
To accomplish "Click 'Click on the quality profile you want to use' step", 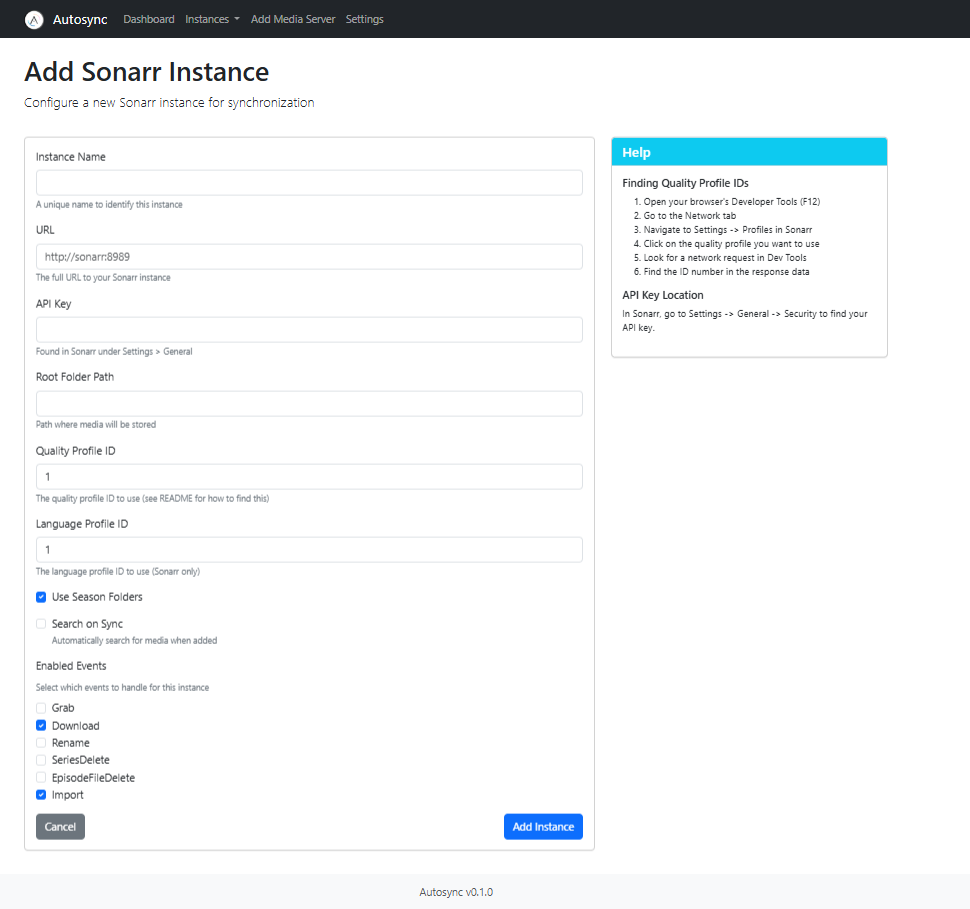I will [x=731, y=244].
